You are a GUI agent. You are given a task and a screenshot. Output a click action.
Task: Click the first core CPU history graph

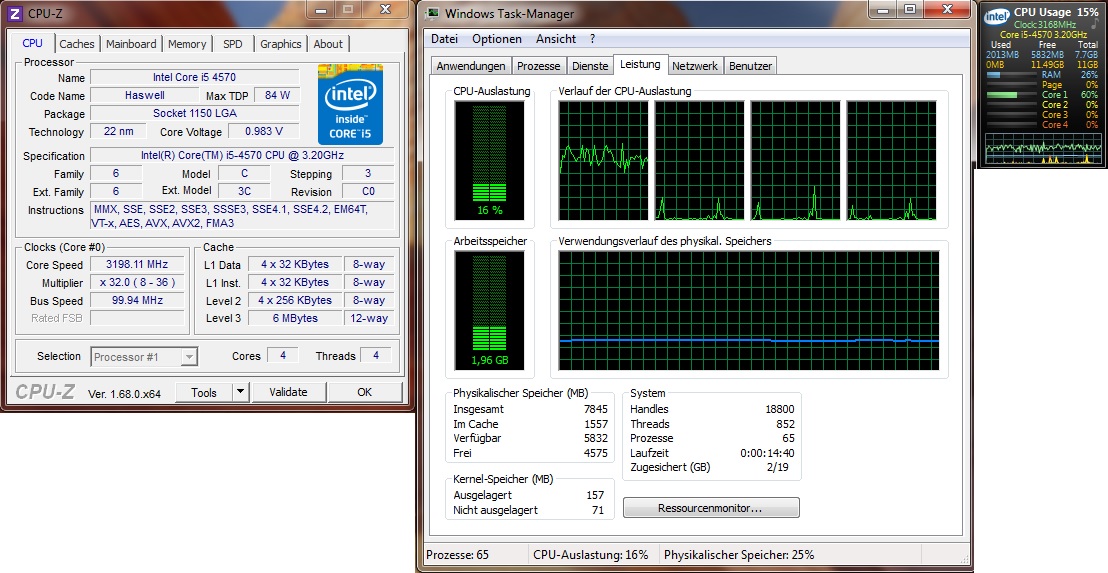tap(603, 160)
